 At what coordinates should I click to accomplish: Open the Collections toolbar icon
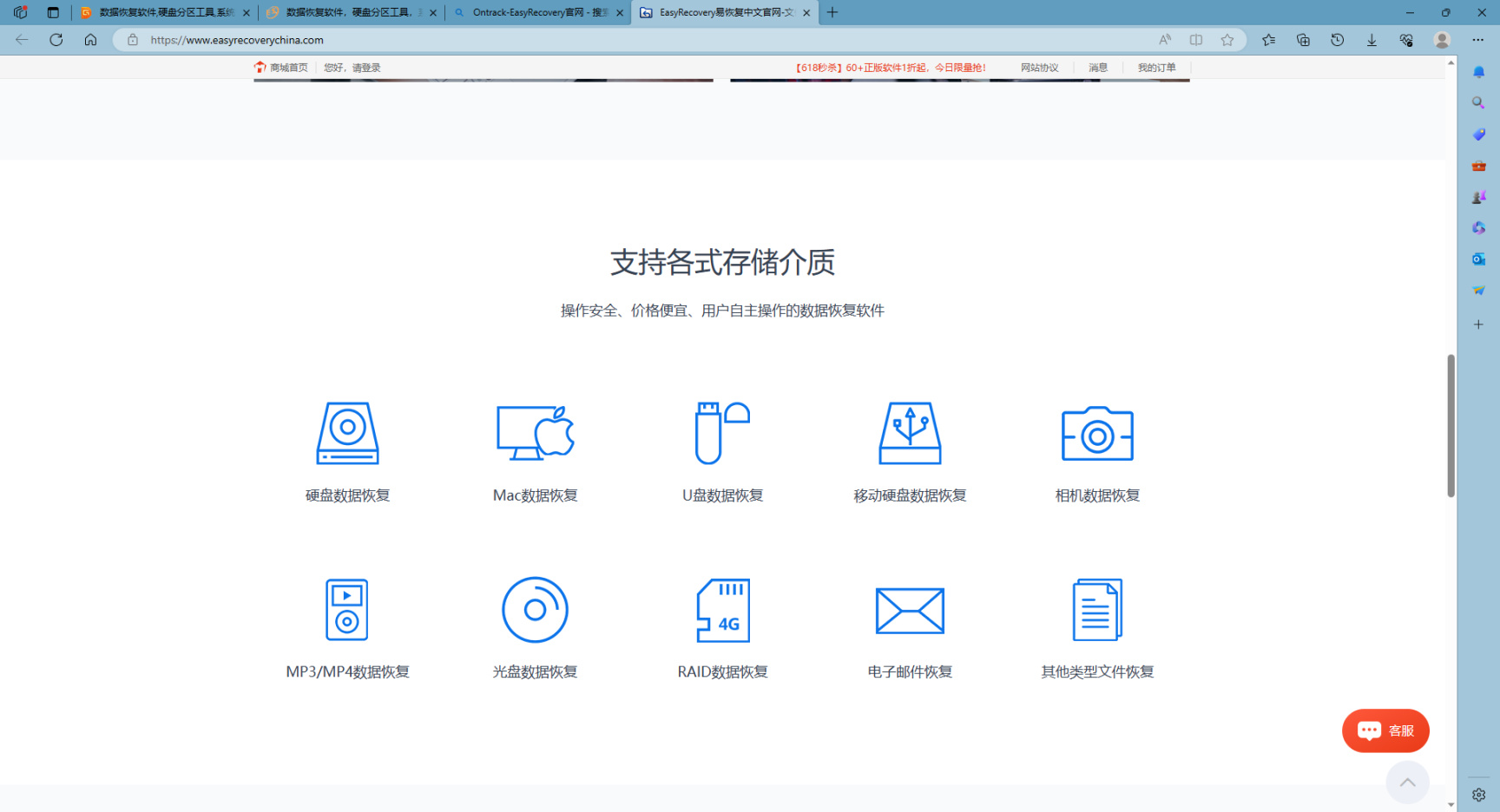1303,40
